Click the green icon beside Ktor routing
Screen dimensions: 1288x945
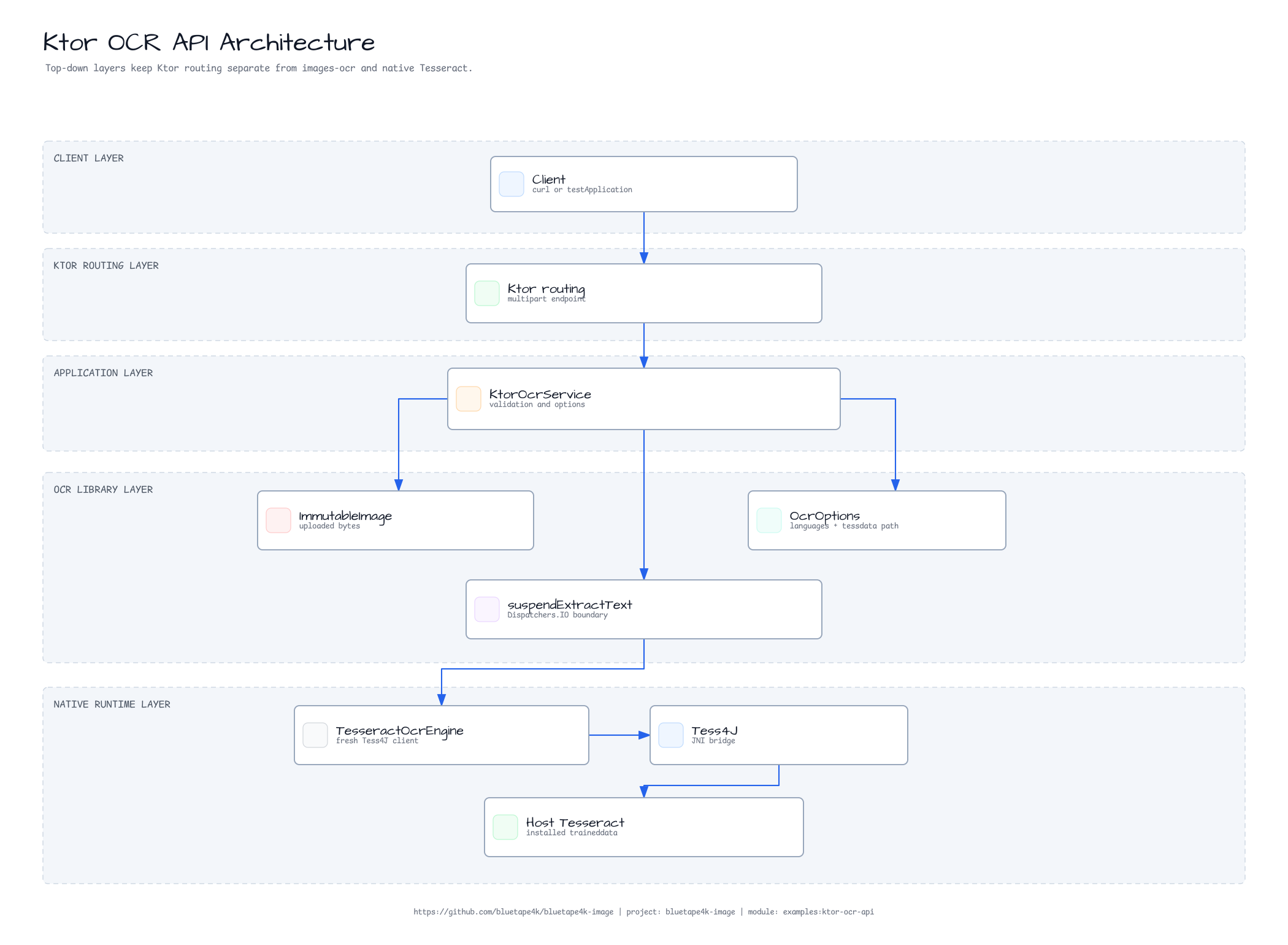point(487,293)
